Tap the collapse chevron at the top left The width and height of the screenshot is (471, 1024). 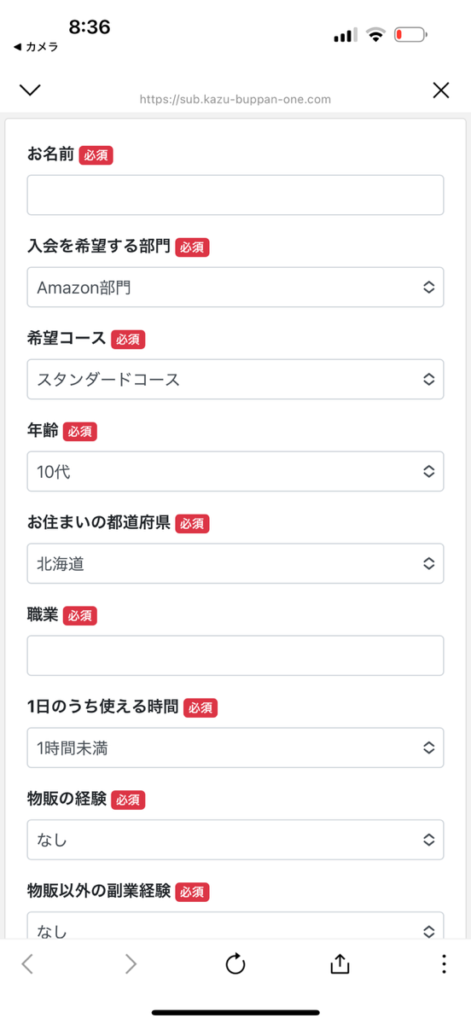(x=30, y=90)
